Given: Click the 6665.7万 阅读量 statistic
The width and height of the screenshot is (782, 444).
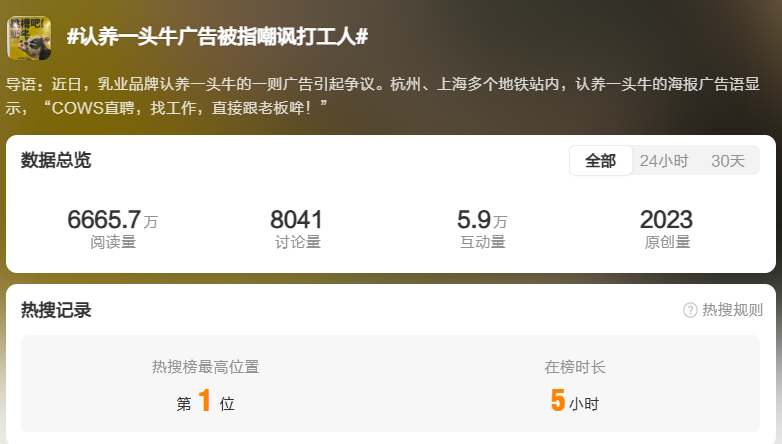Looking at the screenshot, I should click(x=113, y=228).
